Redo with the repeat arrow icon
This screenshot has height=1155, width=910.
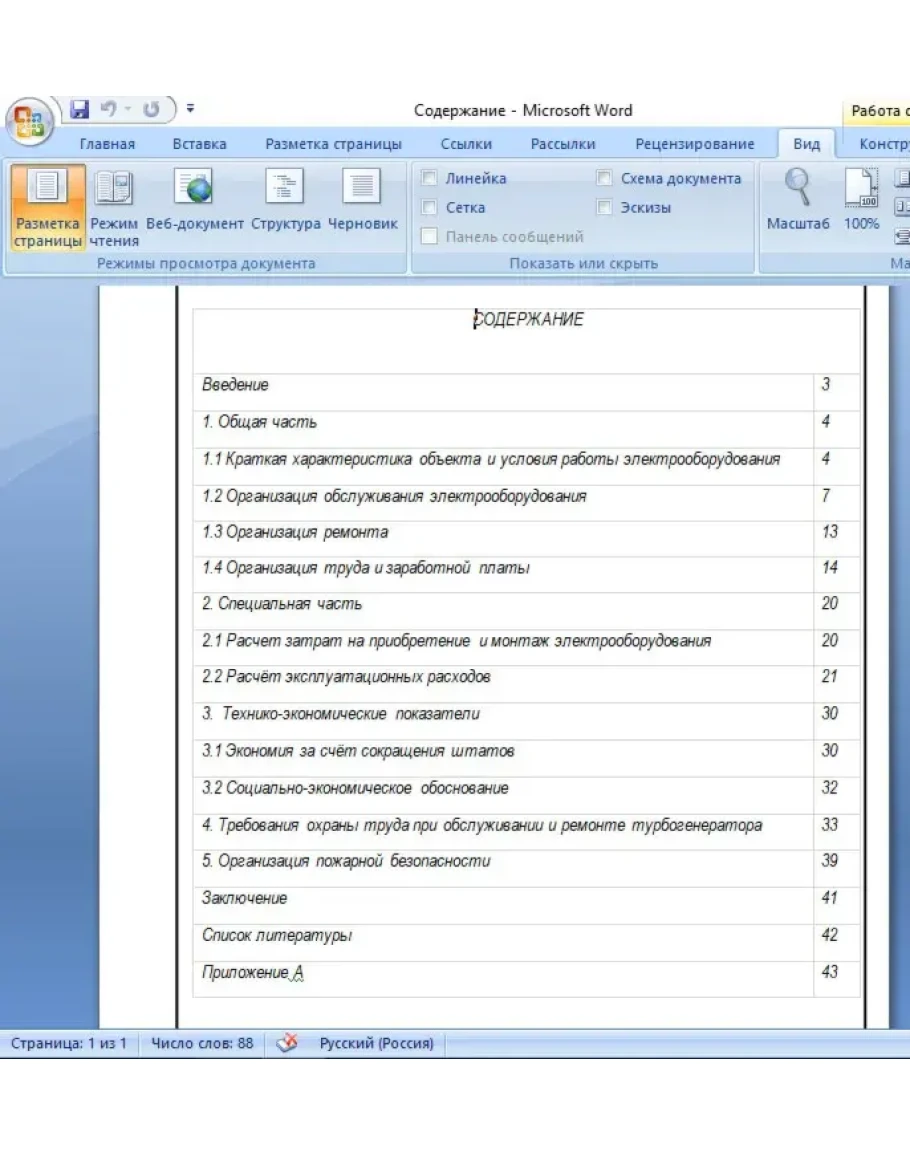tap(151, 110)
